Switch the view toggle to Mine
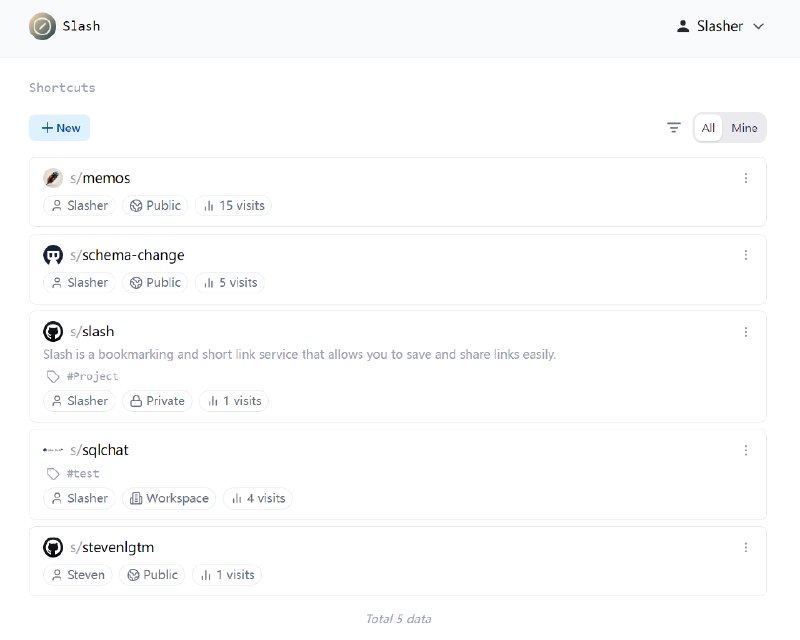The height and width of the screenshot is (640, 800). (744, 128)
